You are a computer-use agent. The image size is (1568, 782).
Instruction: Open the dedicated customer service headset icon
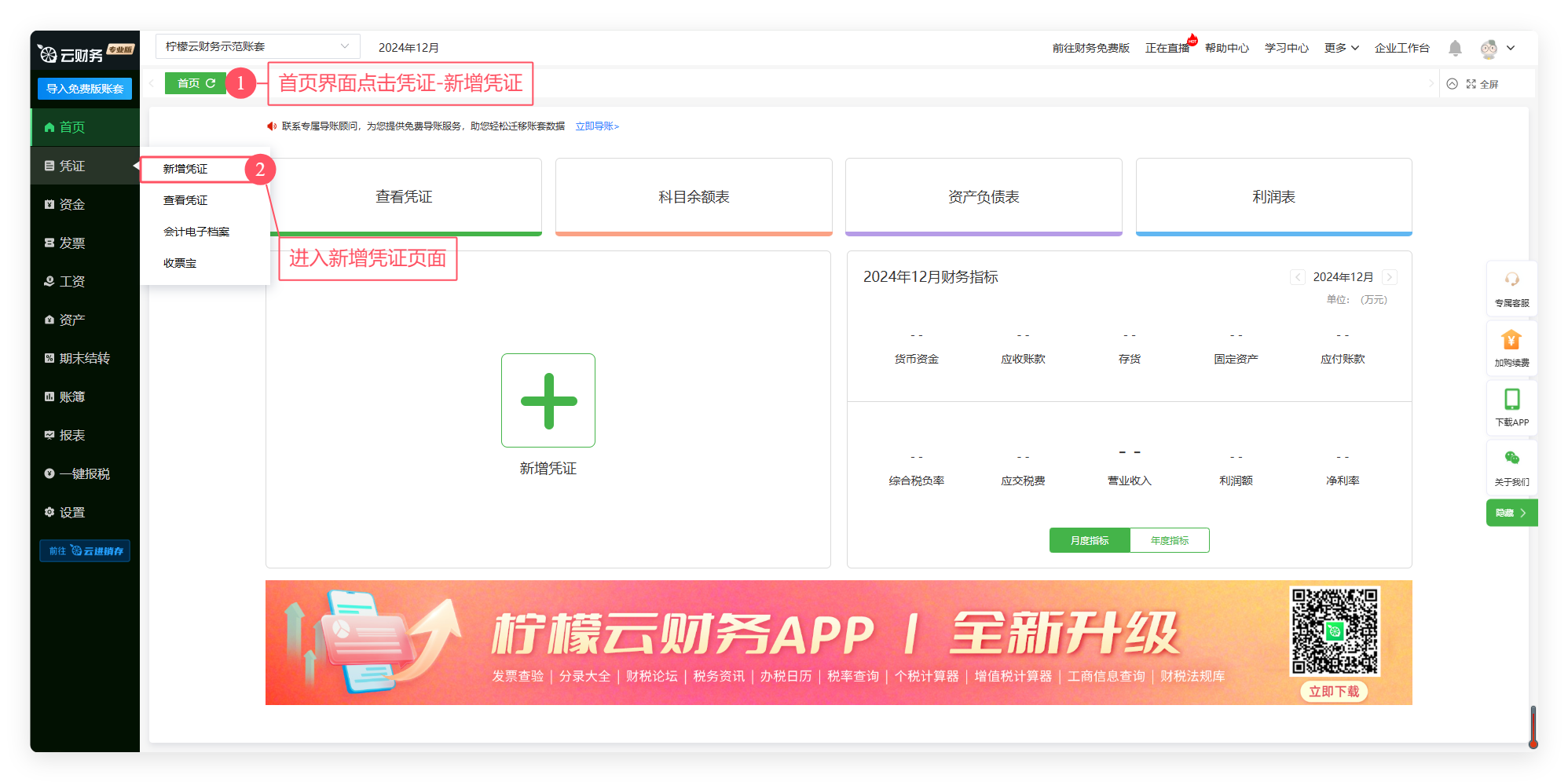coord(1511,280)
